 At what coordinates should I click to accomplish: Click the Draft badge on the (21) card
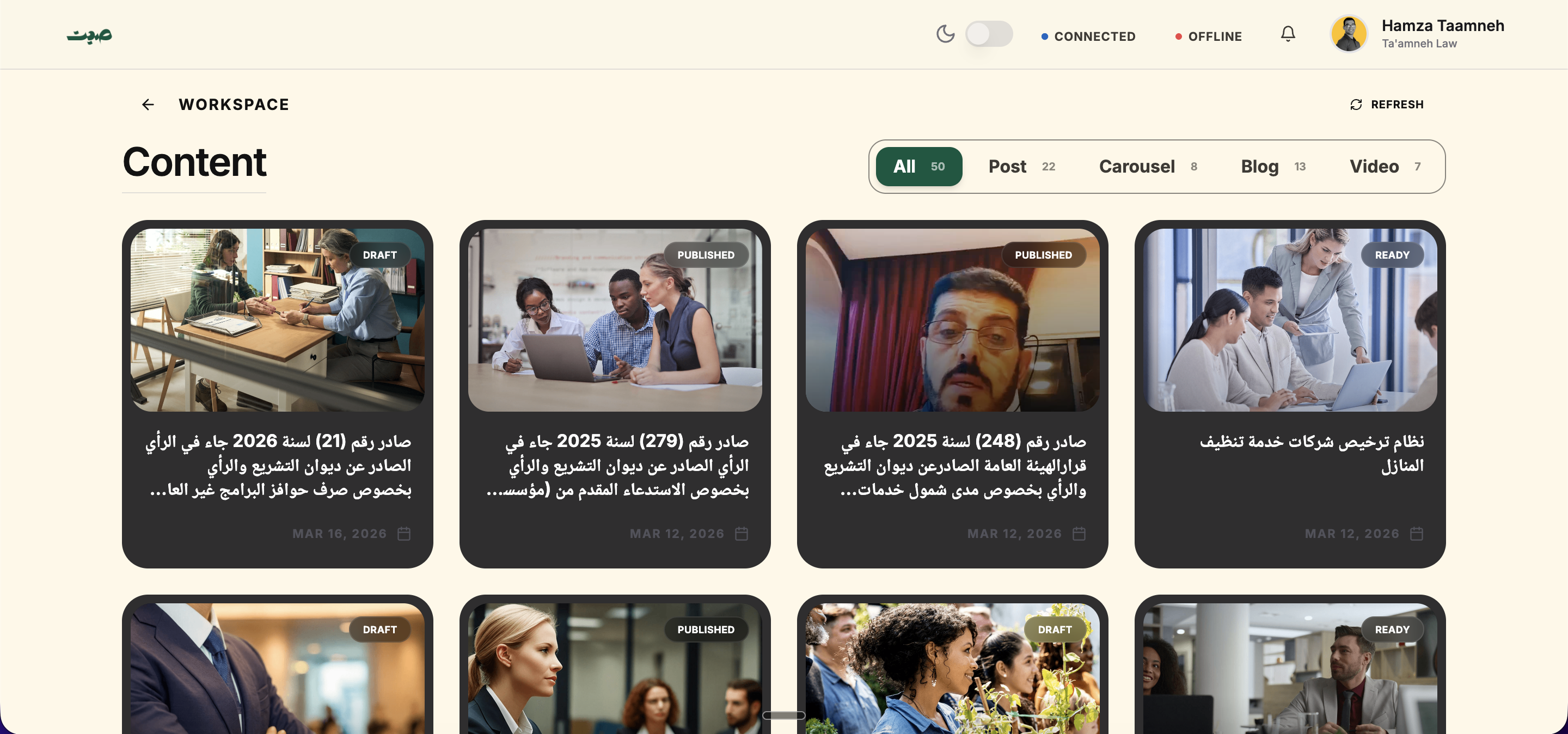380,255
